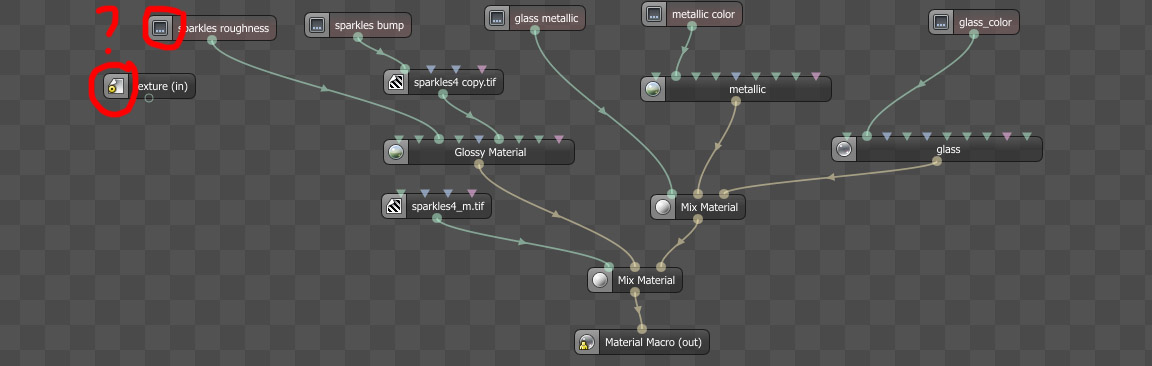Click the Material Macro (out) icon
This screenshot has height=366, width=1152.
587,342
